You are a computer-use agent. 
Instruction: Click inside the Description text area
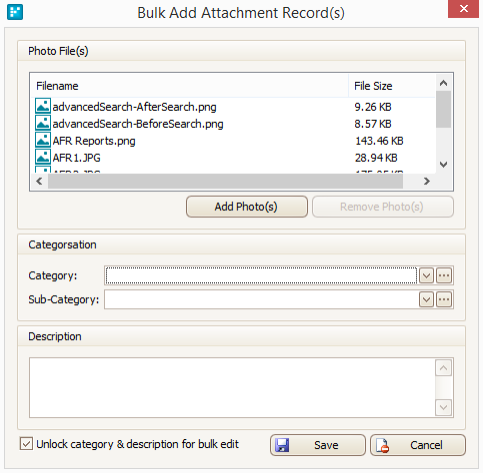click(232, 388)
